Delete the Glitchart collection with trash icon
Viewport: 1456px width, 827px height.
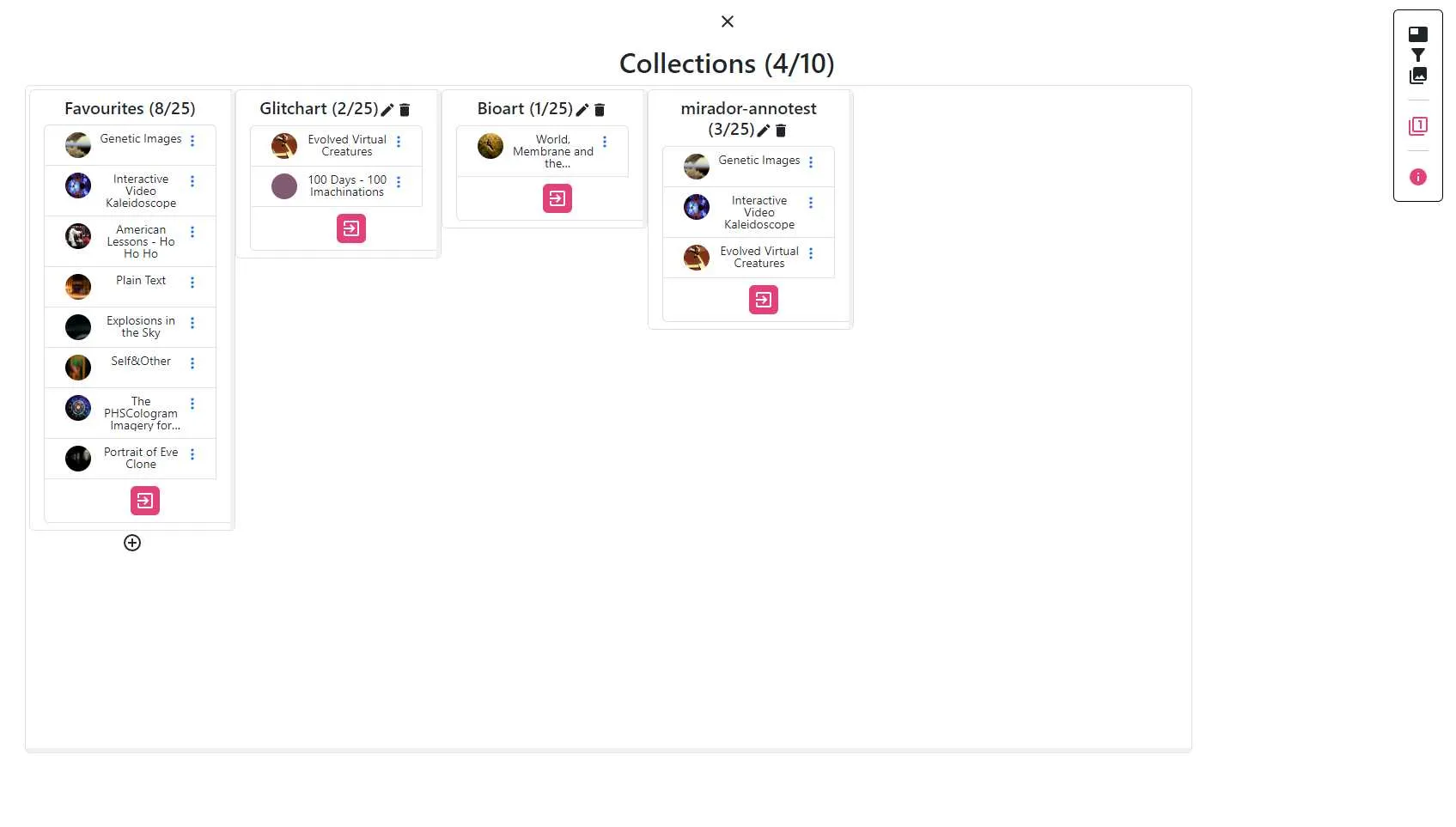click(x=405, y=110)
